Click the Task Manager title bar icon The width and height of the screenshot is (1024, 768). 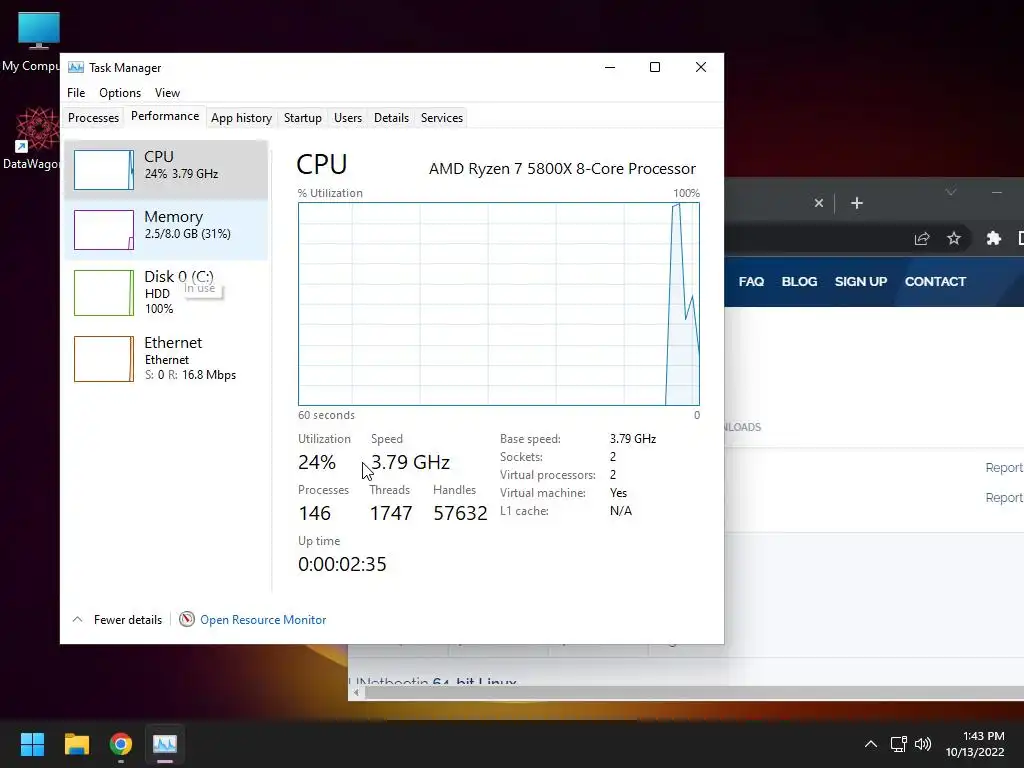[76, 67]
